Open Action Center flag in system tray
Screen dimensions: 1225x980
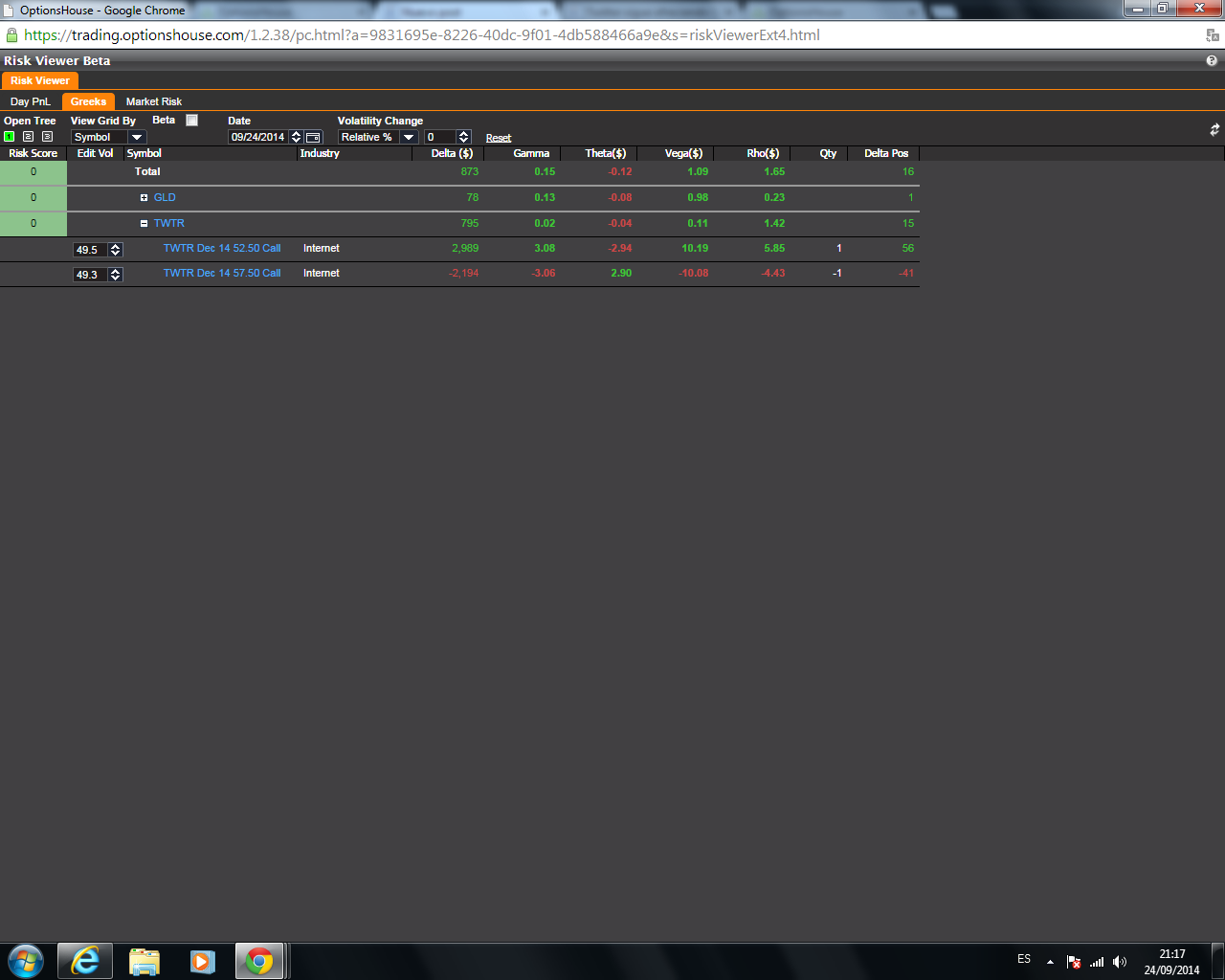(x=1074, y=962)
